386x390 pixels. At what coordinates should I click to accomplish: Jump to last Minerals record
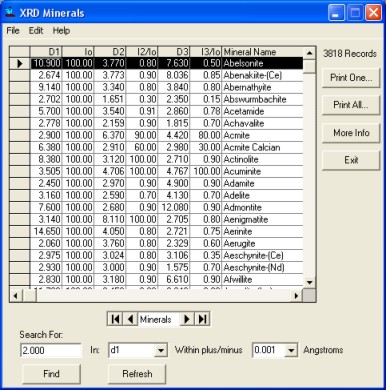202,319
